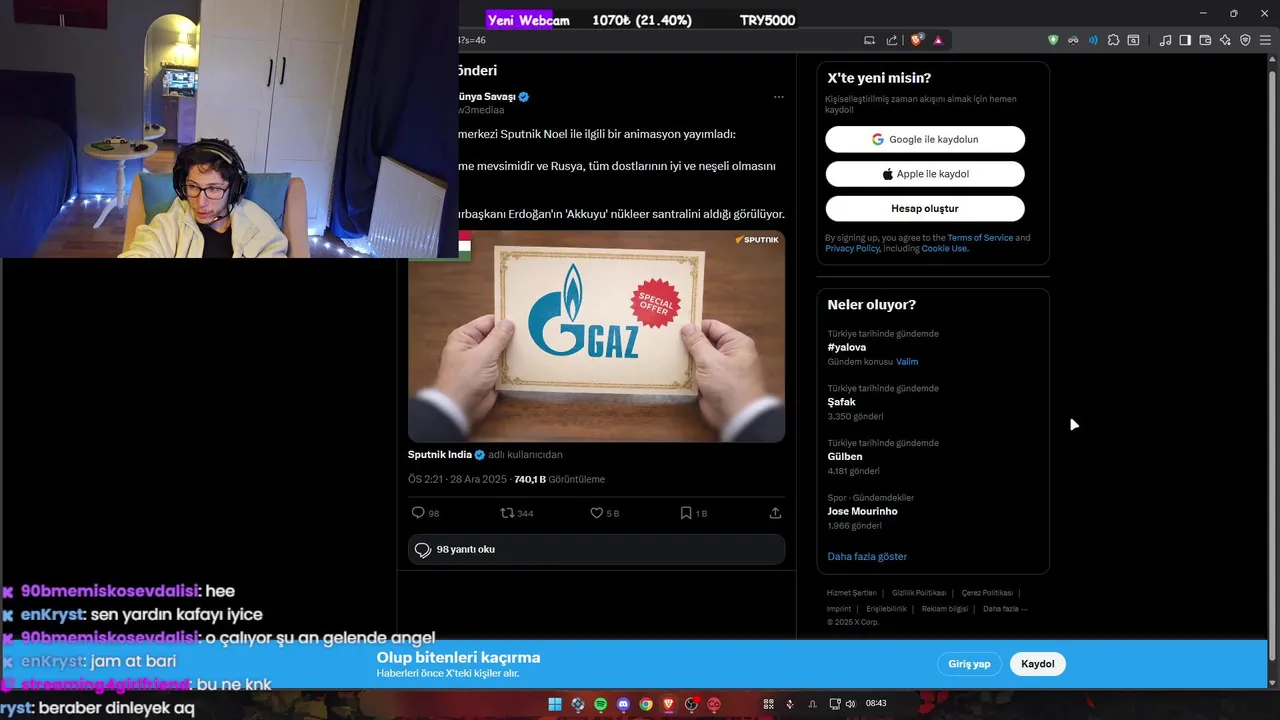1280x720 pixels.
Task: Toggle the browser sidebar panel icon
Action: point(1185,40)
